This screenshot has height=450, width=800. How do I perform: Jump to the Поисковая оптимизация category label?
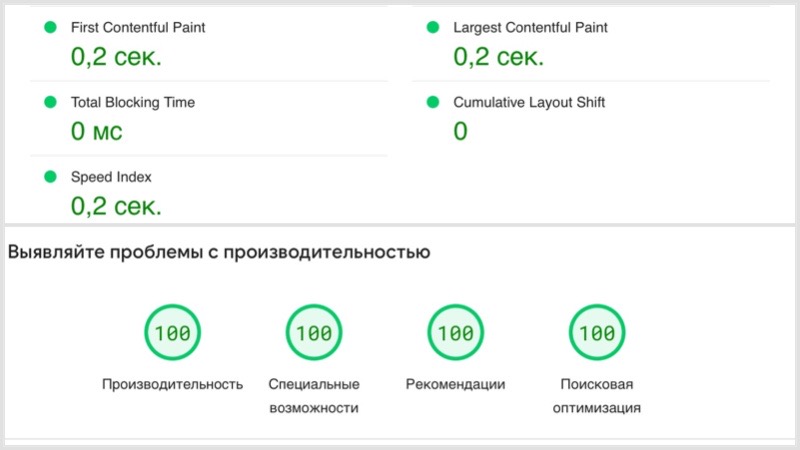point(597,396)
